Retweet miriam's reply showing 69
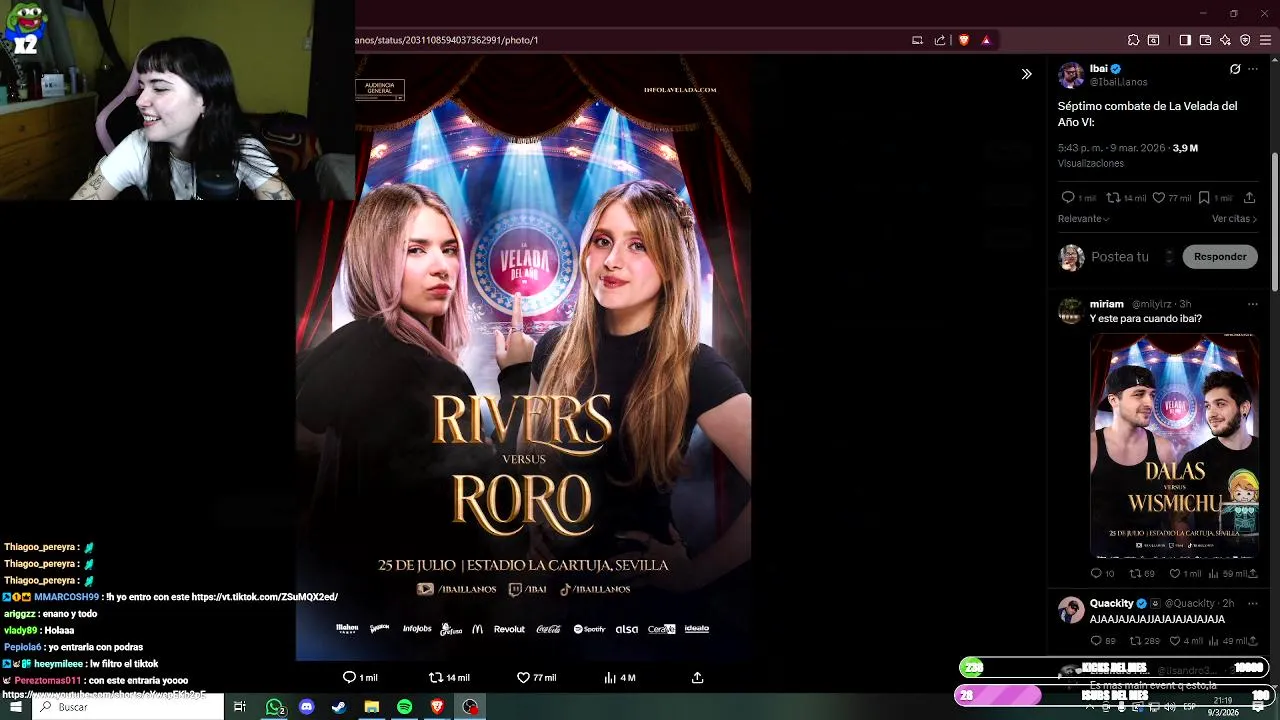1280x720 pixels. [x=1135, y=574]
